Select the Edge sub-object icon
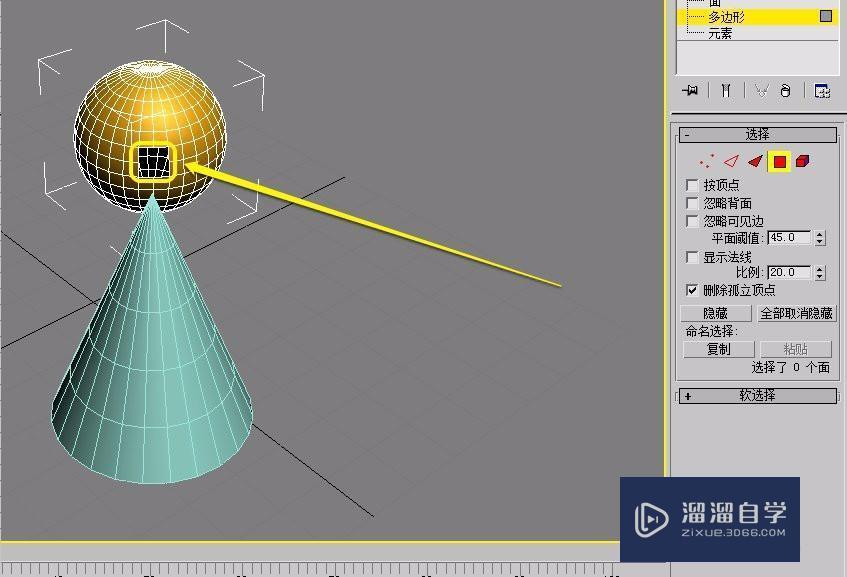The height and width of the screenshot is (577, 847). (x=730, y=160)
